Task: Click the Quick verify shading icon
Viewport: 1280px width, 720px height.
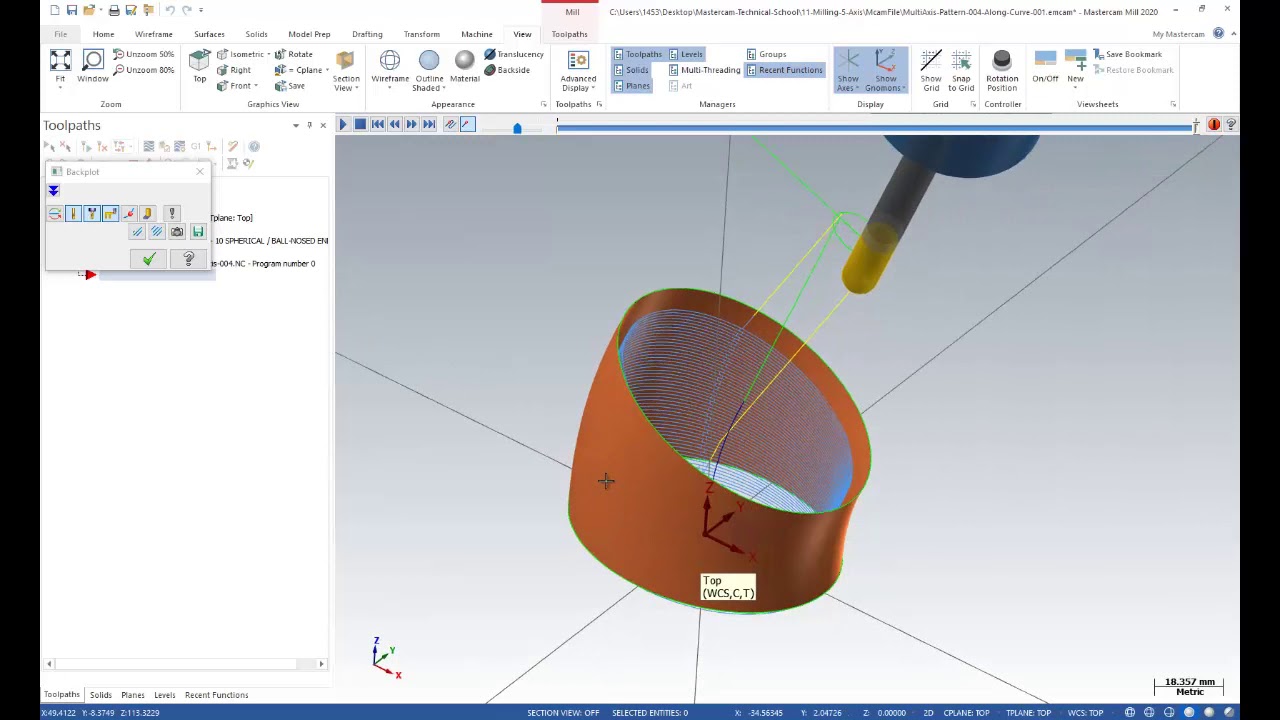Action: tap(148, 213)
